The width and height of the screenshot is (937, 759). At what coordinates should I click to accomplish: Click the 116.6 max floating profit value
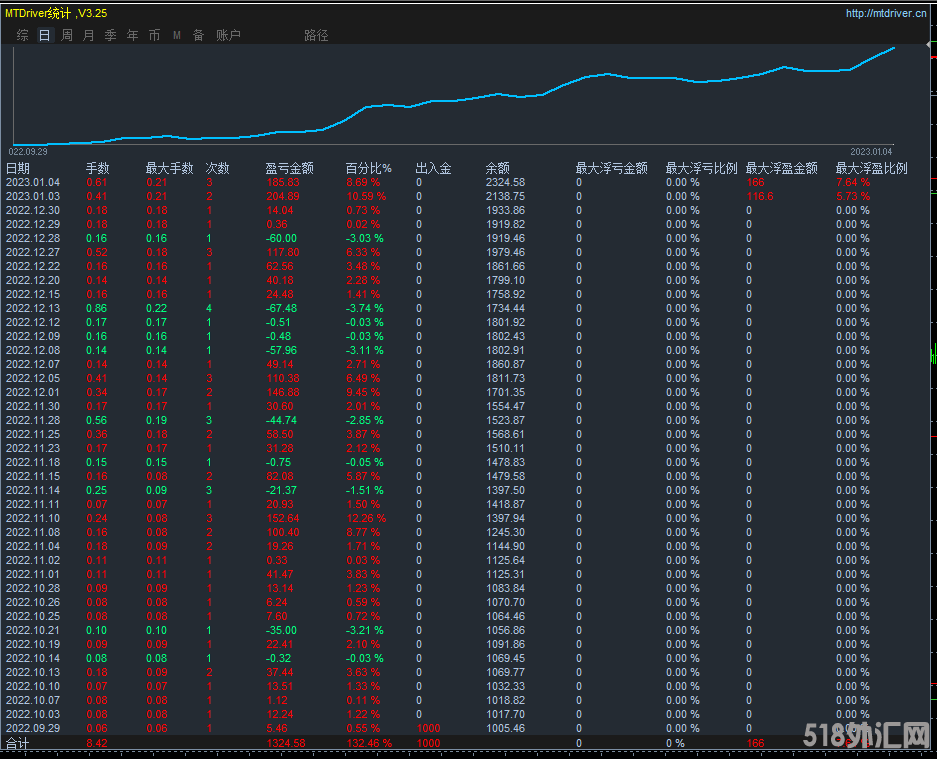(x=760, y=197)
